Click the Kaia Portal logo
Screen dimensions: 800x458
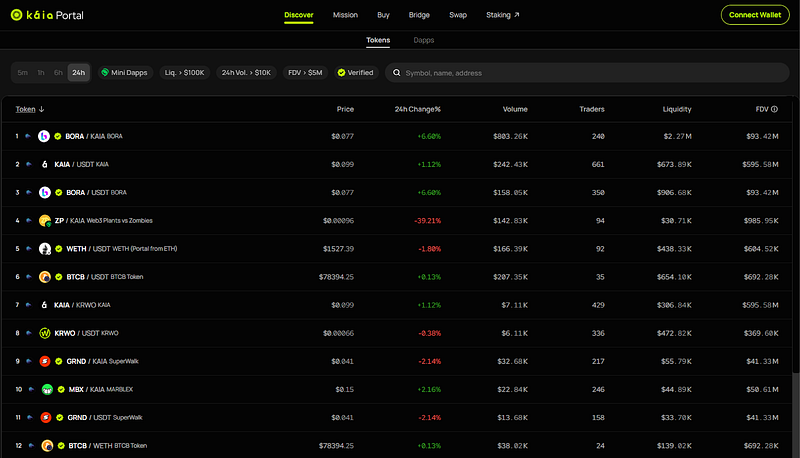coord(47,15)
